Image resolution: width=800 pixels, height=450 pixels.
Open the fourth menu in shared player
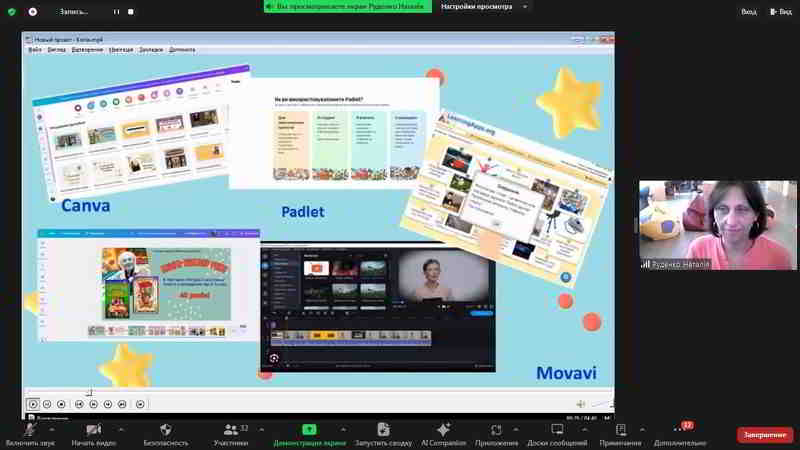[121, 49]
